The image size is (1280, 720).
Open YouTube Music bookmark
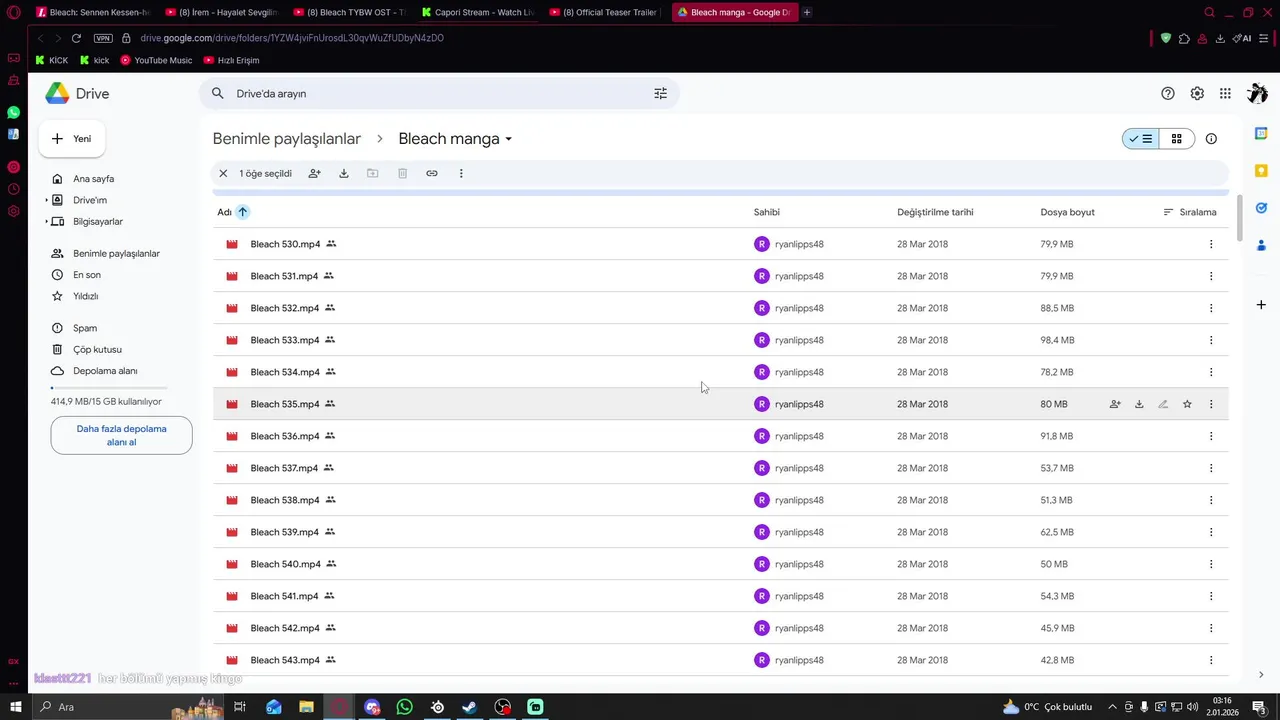pyautogui.click(x=156, y=60)
